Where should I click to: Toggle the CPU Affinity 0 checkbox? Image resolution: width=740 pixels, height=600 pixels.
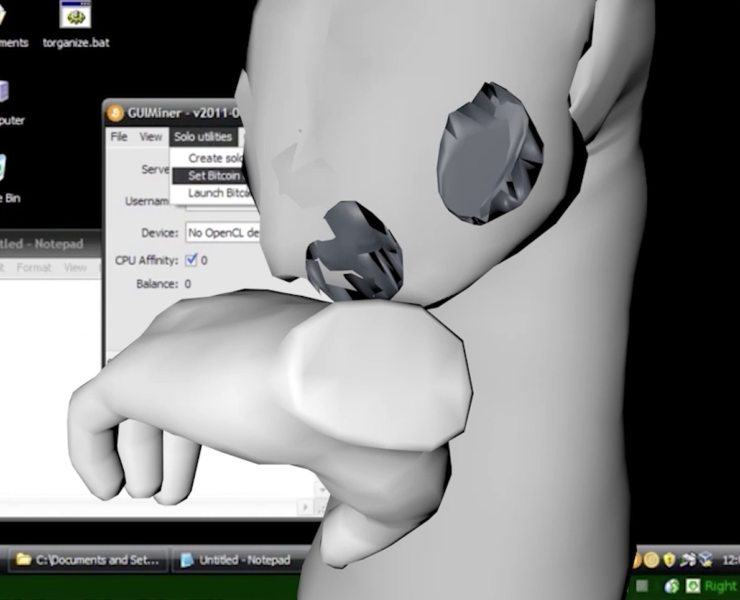pos(191,260)
